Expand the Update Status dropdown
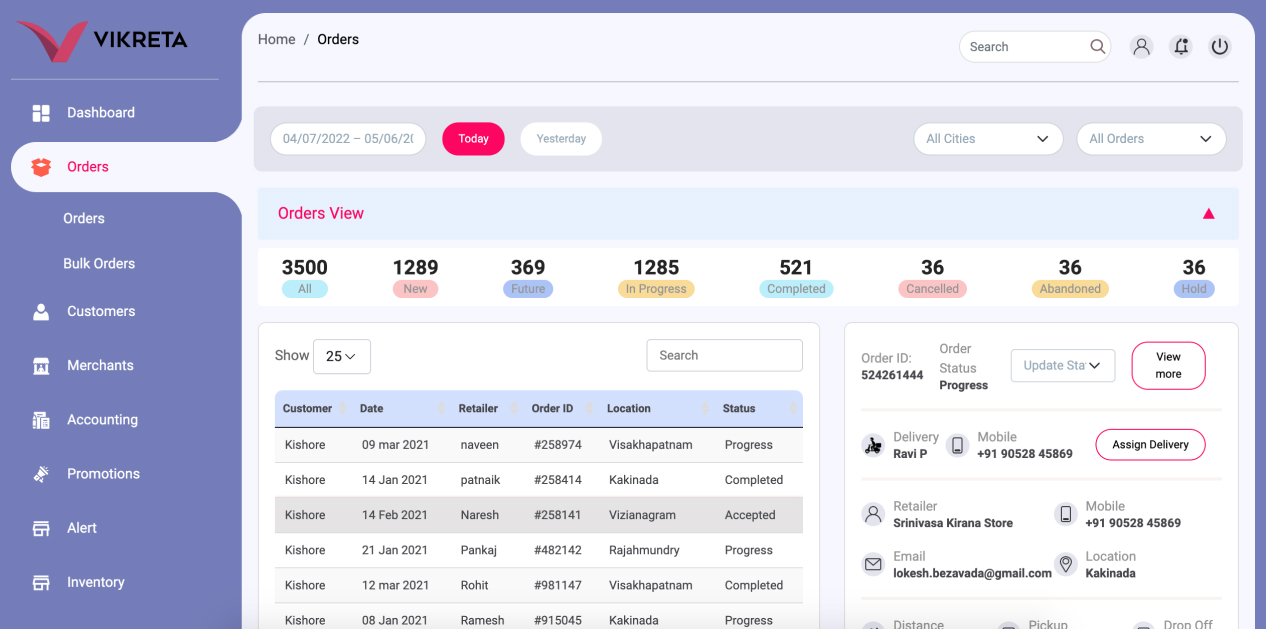The image size is (1266, 629). (x=1062, y=366)
